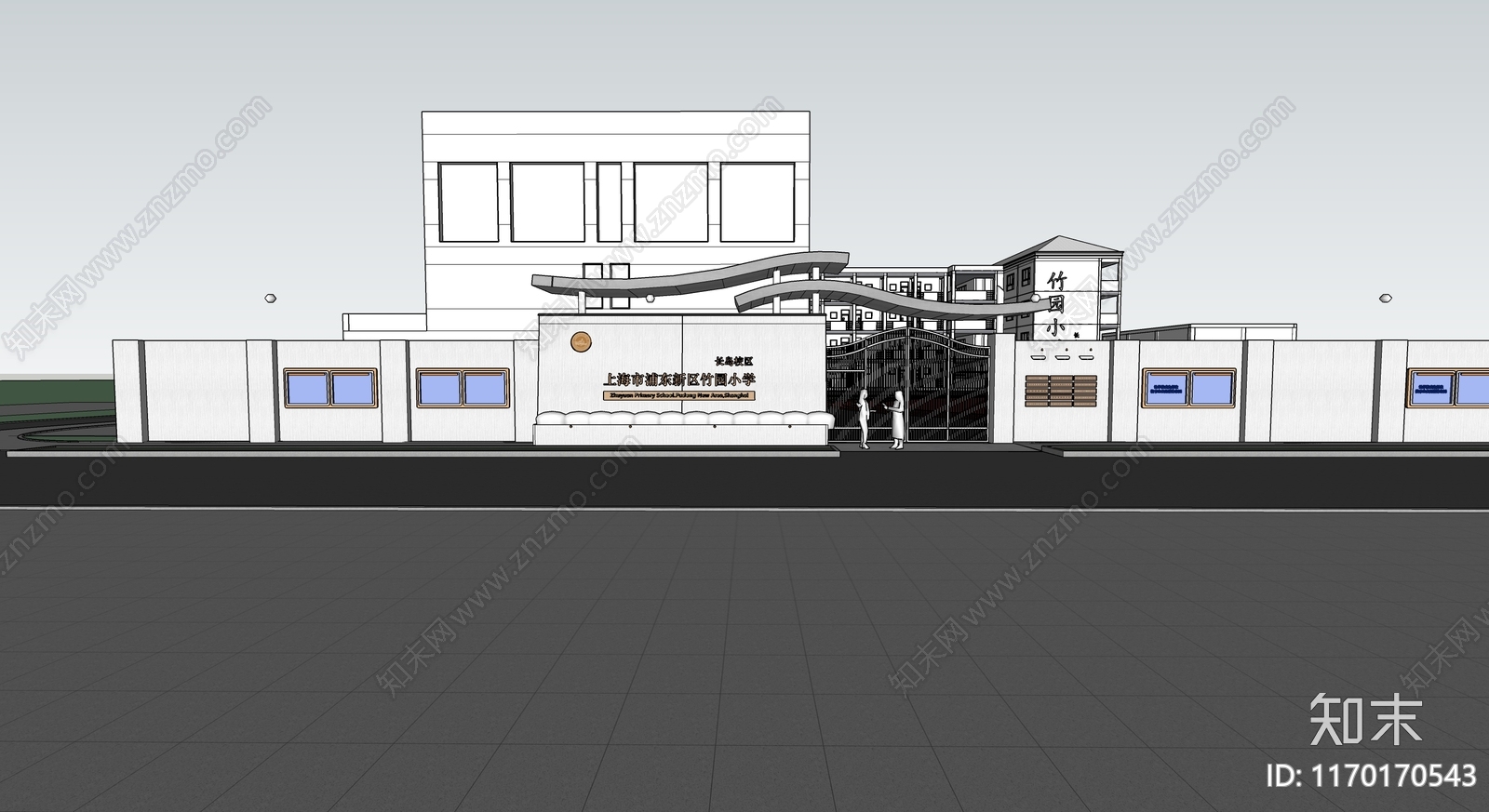Click the '上海市浦东新区竹园小学' school name lettering
1489x812 pixels.
coord(680,379)
